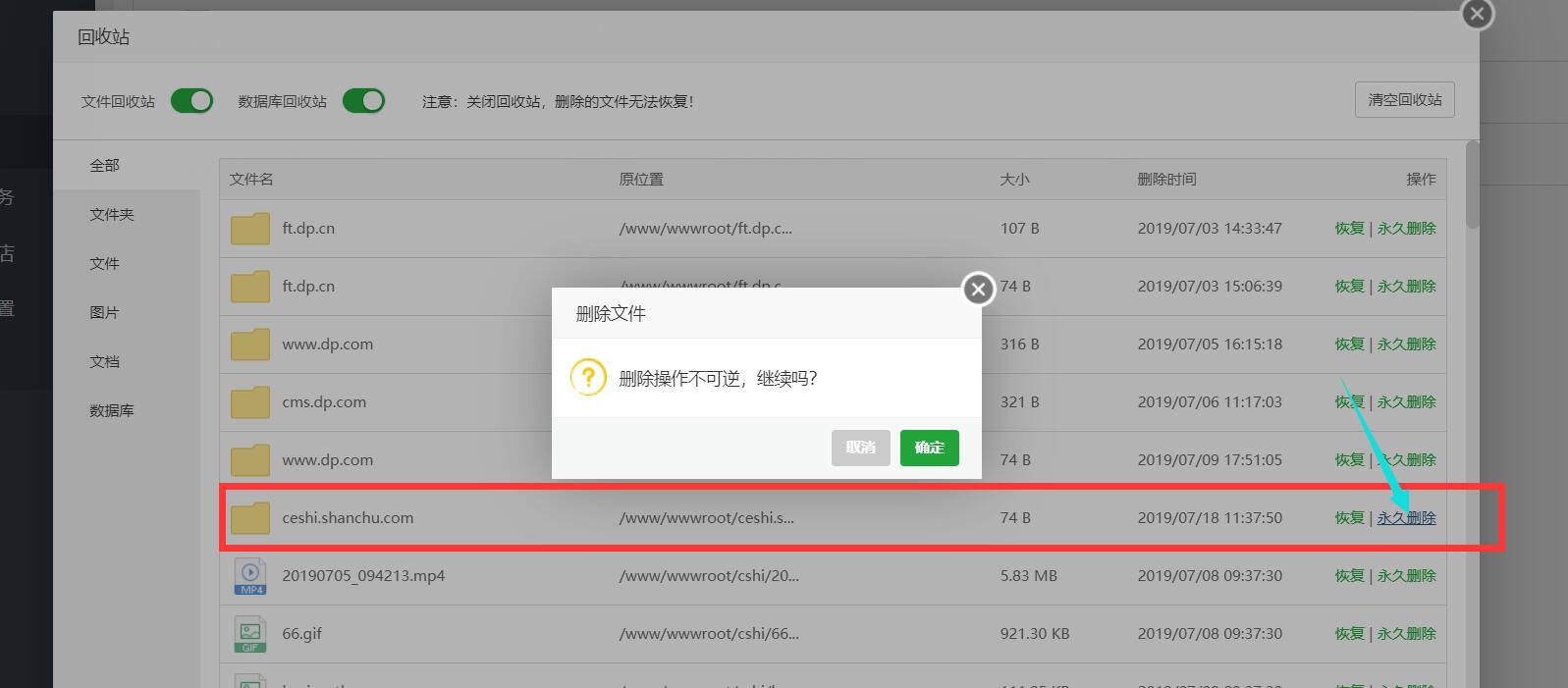This screenshot has height=688, width=1568.
Task: Click the 清空回收站 button
Action: coord(1405,99)
